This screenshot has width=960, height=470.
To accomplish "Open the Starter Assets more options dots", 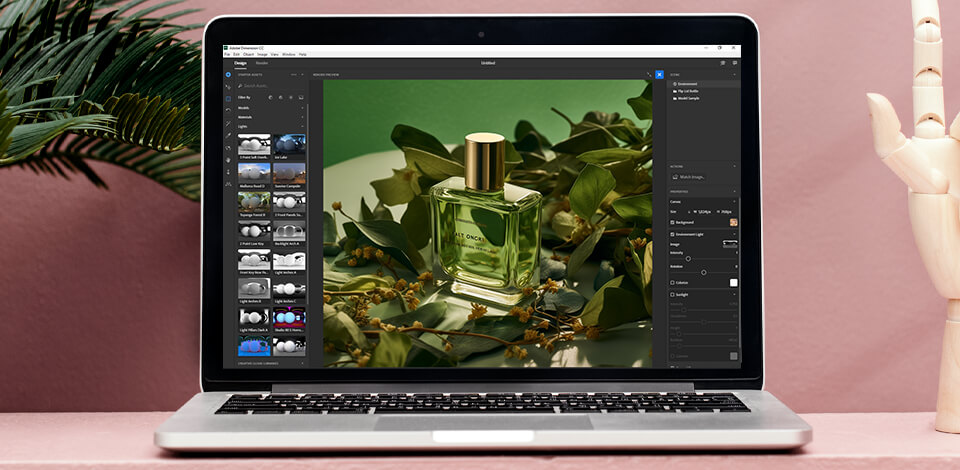I will [293, 75].
